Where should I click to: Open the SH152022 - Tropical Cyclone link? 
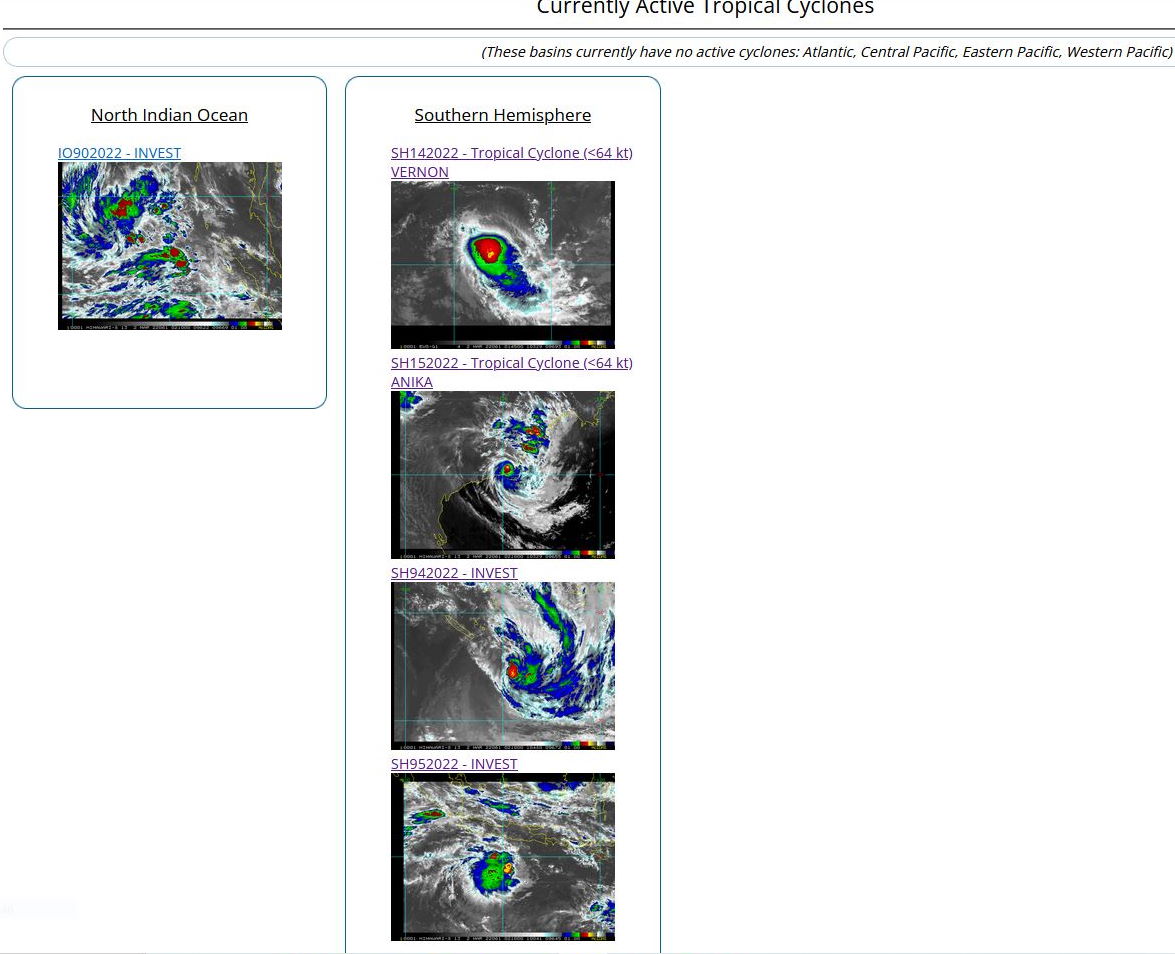511,363
